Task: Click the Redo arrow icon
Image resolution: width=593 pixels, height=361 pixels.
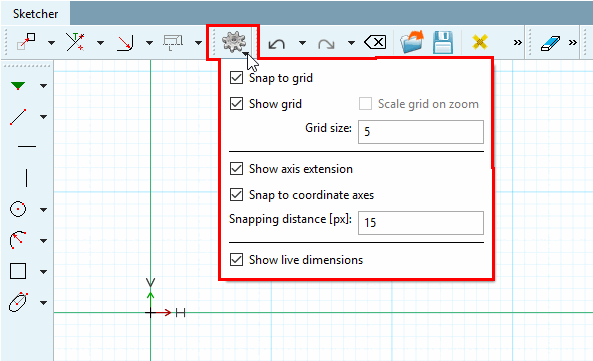Action: point(326,44)
